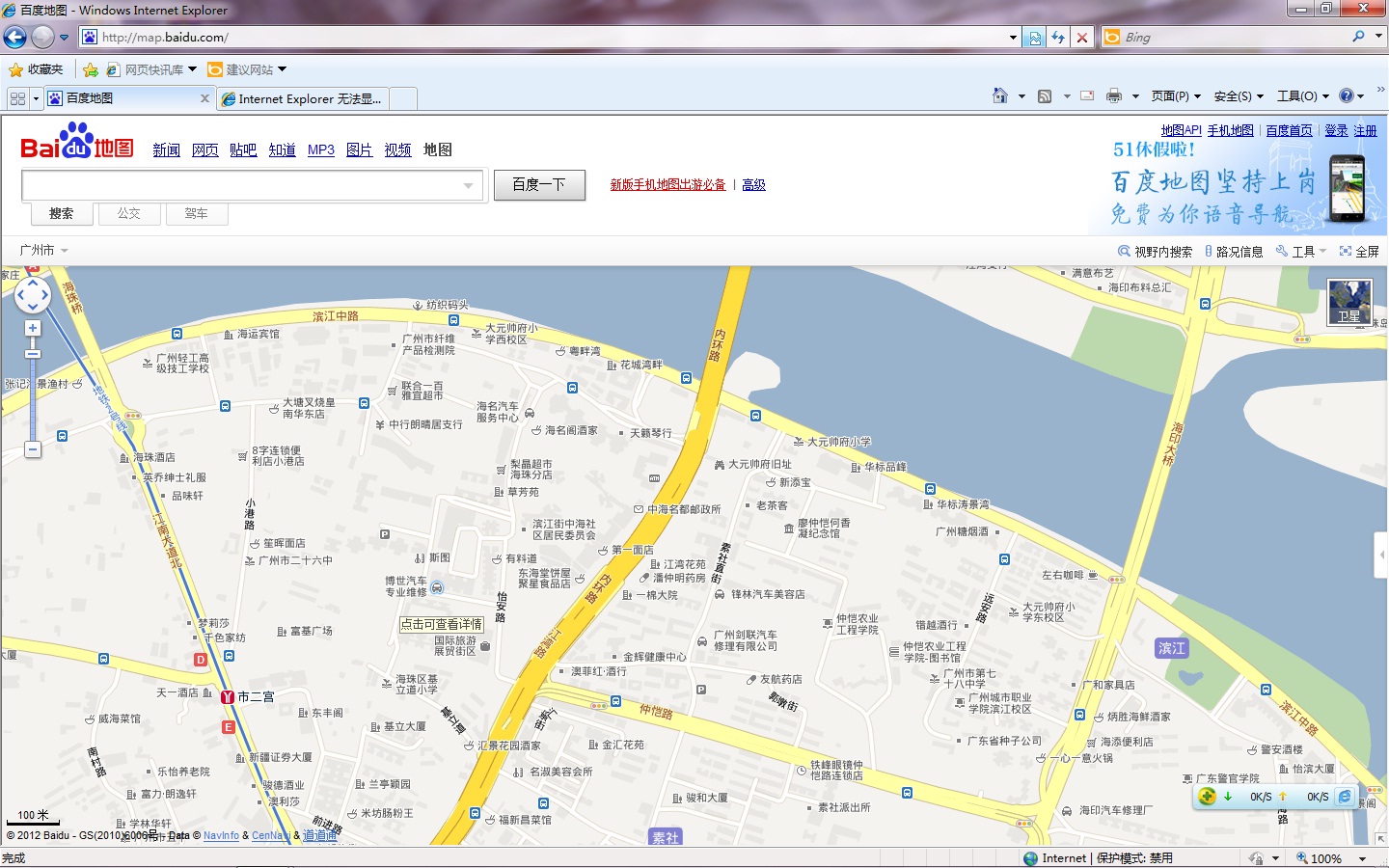This screenshot has height=868, width=1389.
Task: Click the RSS feeds icon
Action: tap(1045, 95)
